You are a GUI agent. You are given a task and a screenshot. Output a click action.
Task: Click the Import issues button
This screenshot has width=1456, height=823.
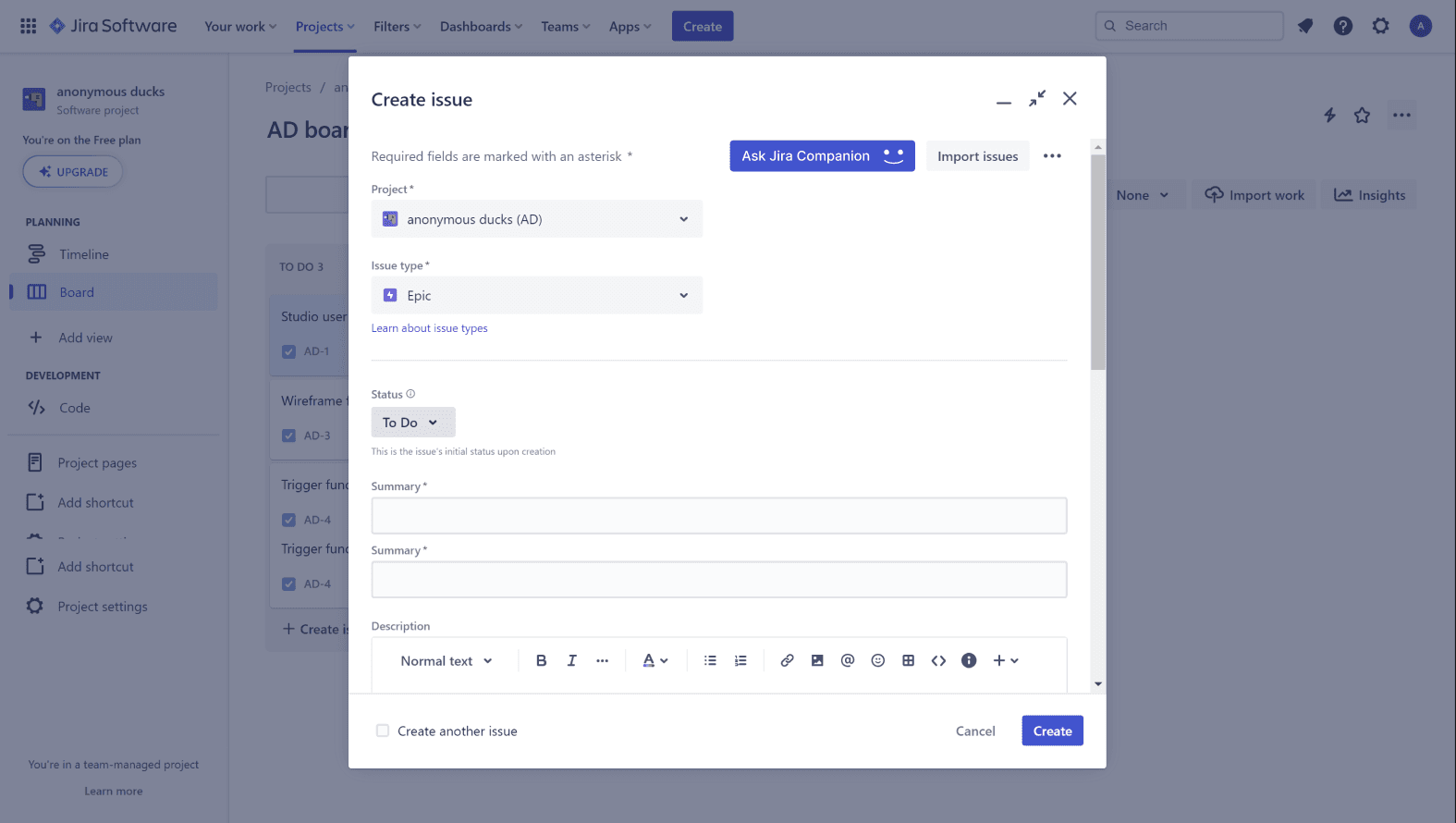pos(977,156)
